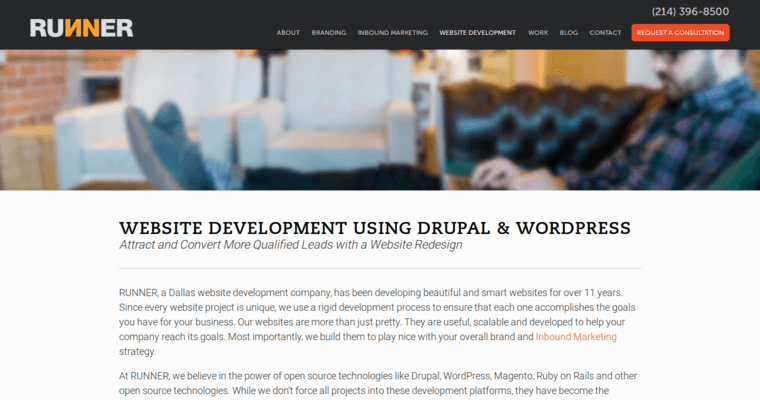Click the italic Attract and Convert subtitle
Viewport: 760px width, 400px height.
point(290,245)
